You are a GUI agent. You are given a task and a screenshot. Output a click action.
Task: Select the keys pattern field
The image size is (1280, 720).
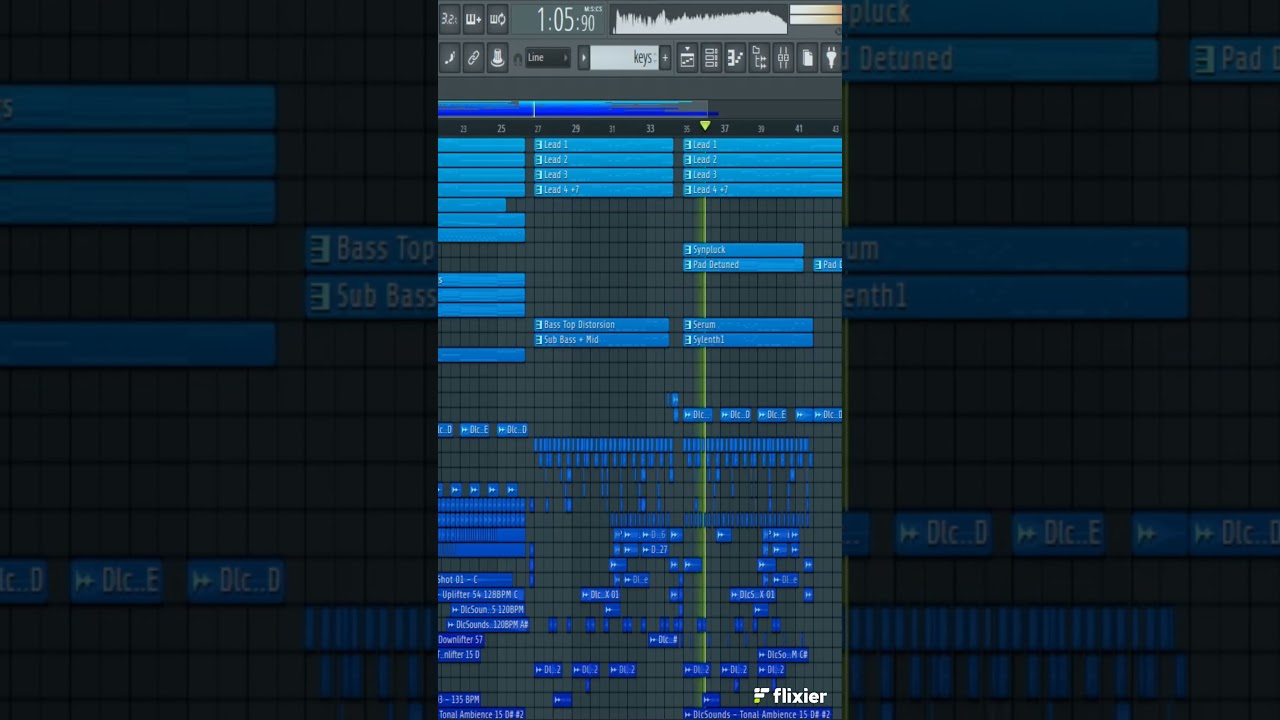(624, 58)
